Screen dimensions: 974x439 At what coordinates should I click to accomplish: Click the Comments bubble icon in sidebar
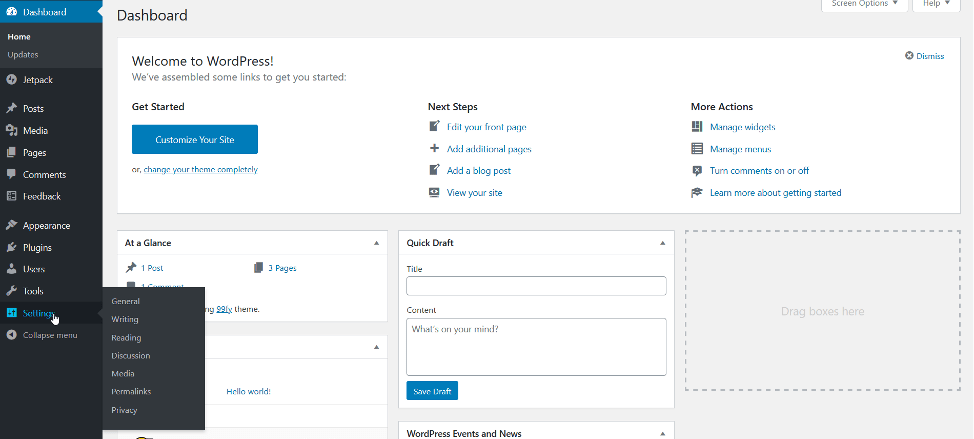[x=11, y=174]
